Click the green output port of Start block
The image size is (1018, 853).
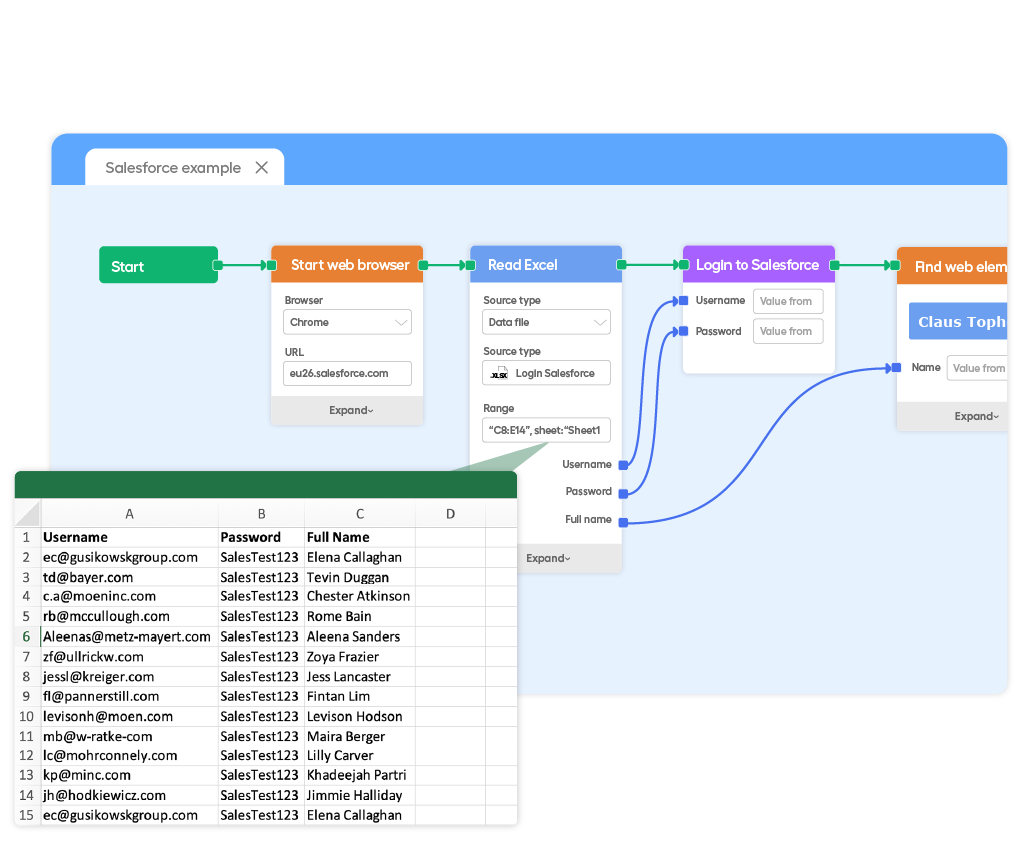pyautogui.click(x=218, y=265)
